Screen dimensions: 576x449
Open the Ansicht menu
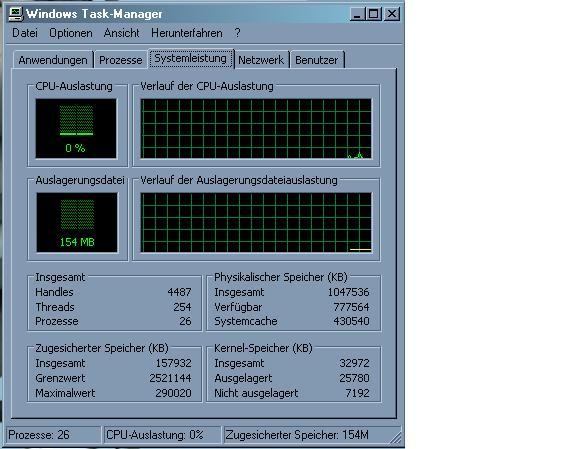[x=121, y=33]
